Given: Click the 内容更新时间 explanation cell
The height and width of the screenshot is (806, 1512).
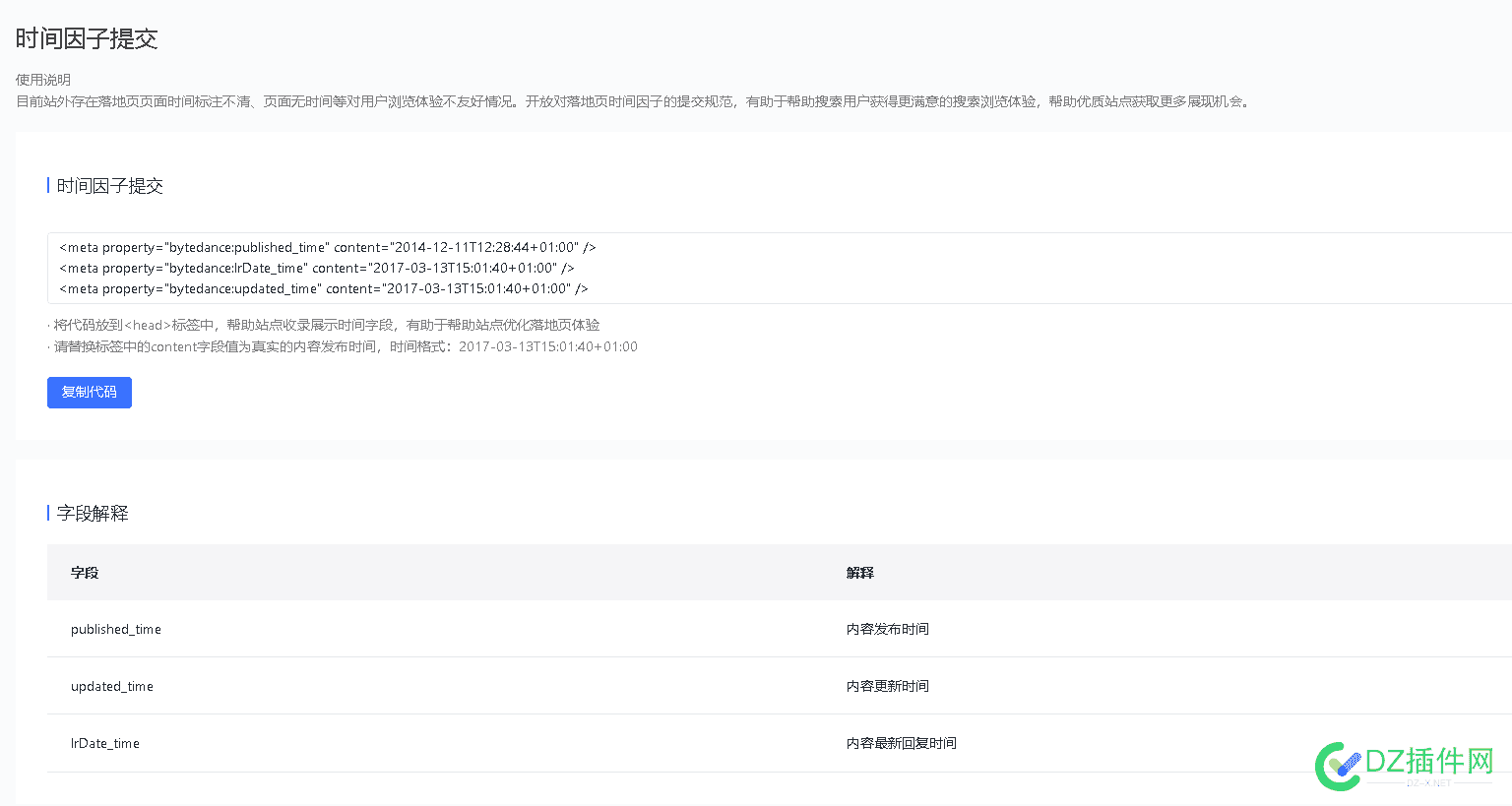Looking at the screenshot, I should tap(888, 686).
